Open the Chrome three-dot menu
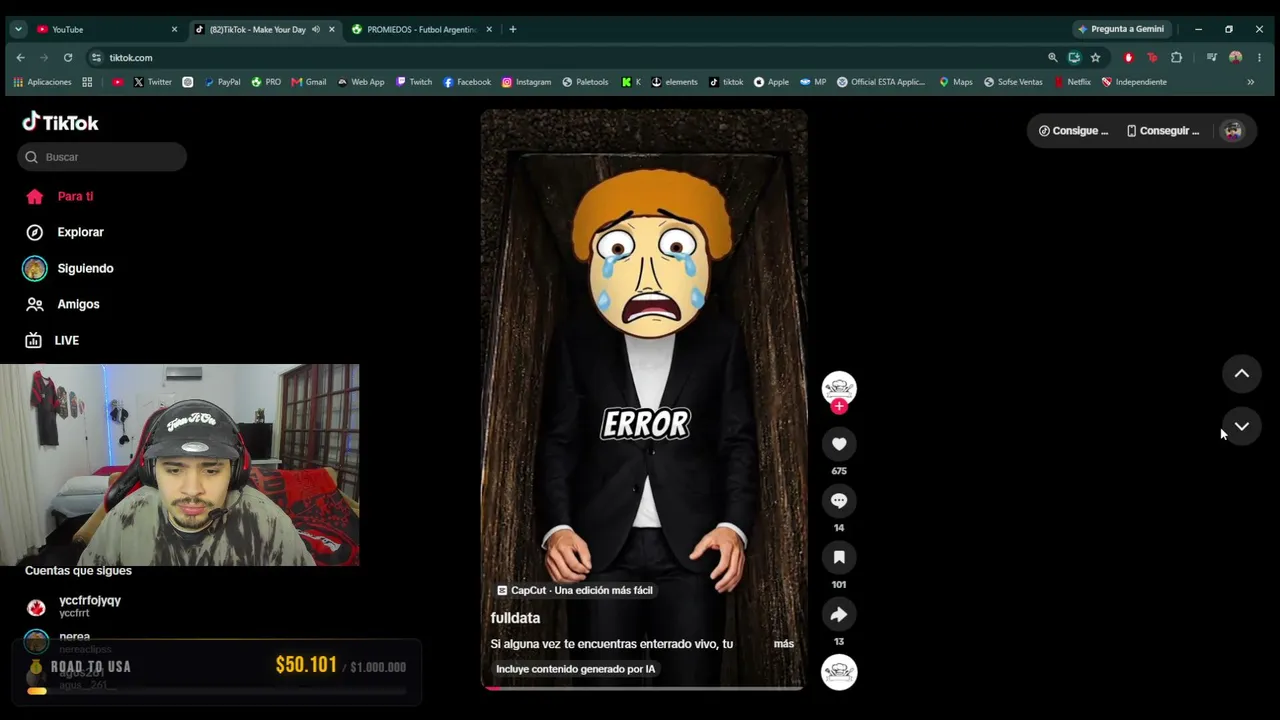 coord(1259,58)
